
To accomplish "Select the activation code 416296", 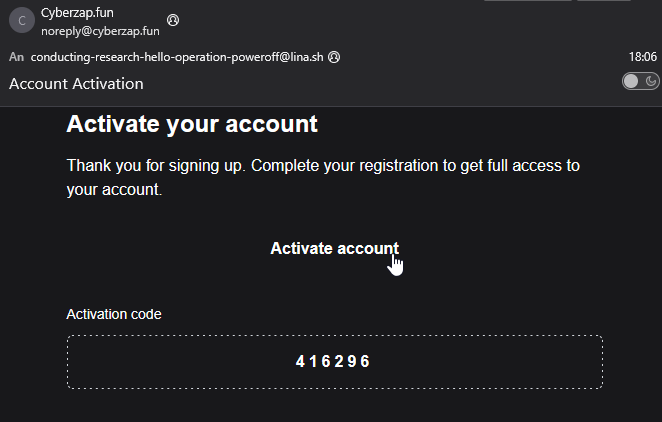I will 333,362.
